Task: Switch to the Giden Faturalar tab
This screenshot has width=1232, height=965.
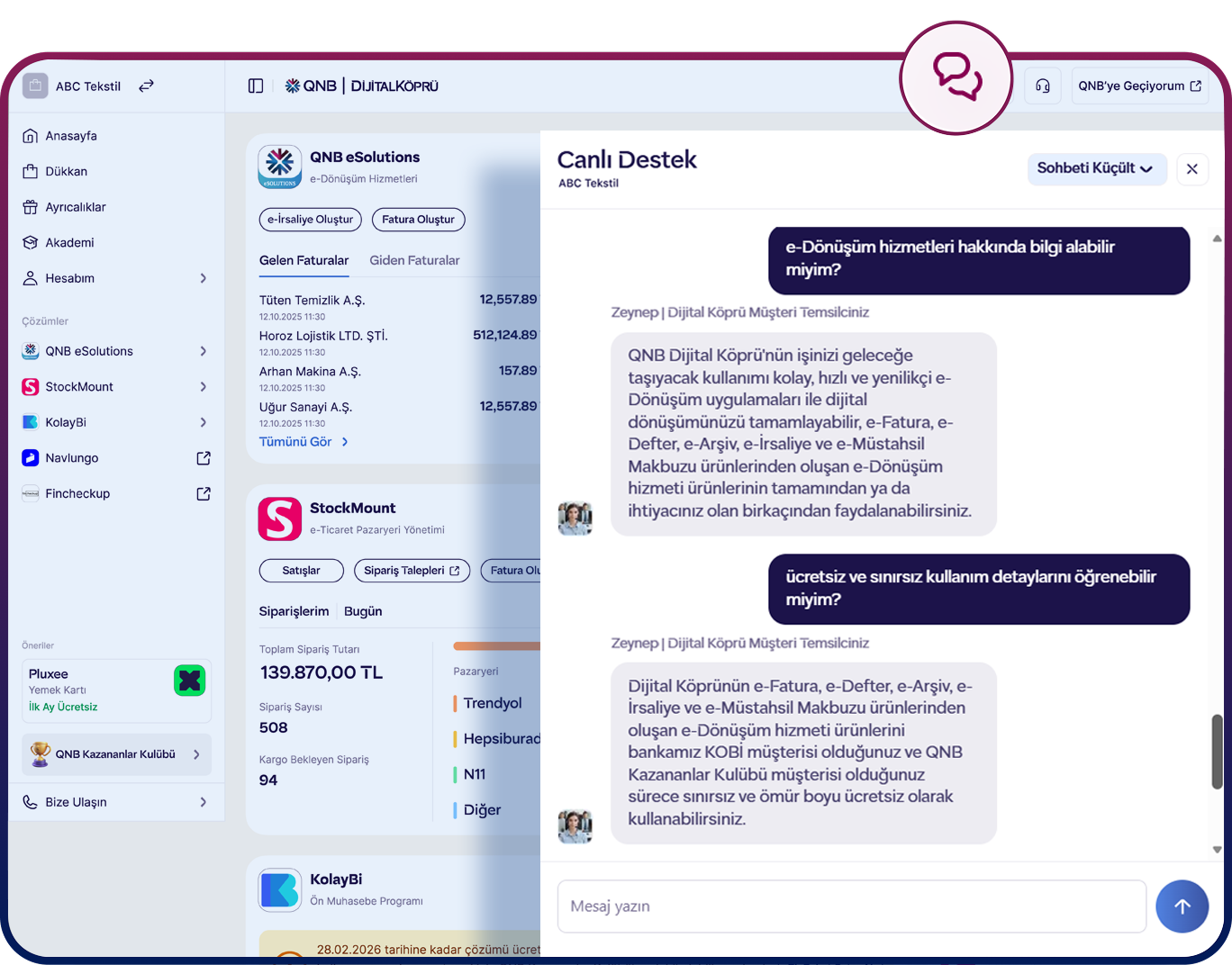Action: point(414,260)
